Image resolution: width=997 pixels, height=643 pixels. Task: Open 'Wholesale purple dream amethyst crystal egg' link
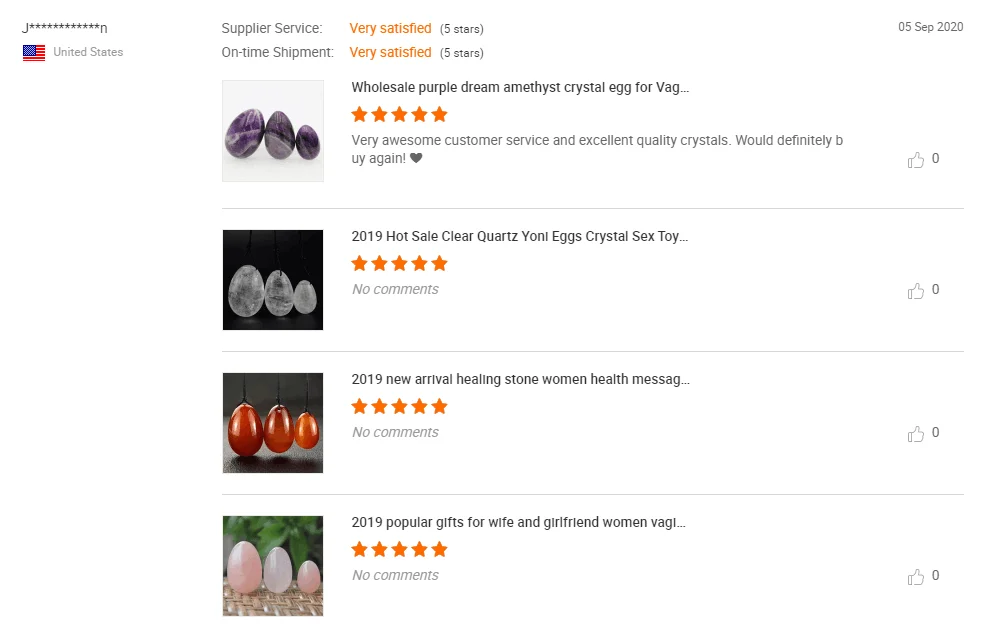(x=520, y=87)
